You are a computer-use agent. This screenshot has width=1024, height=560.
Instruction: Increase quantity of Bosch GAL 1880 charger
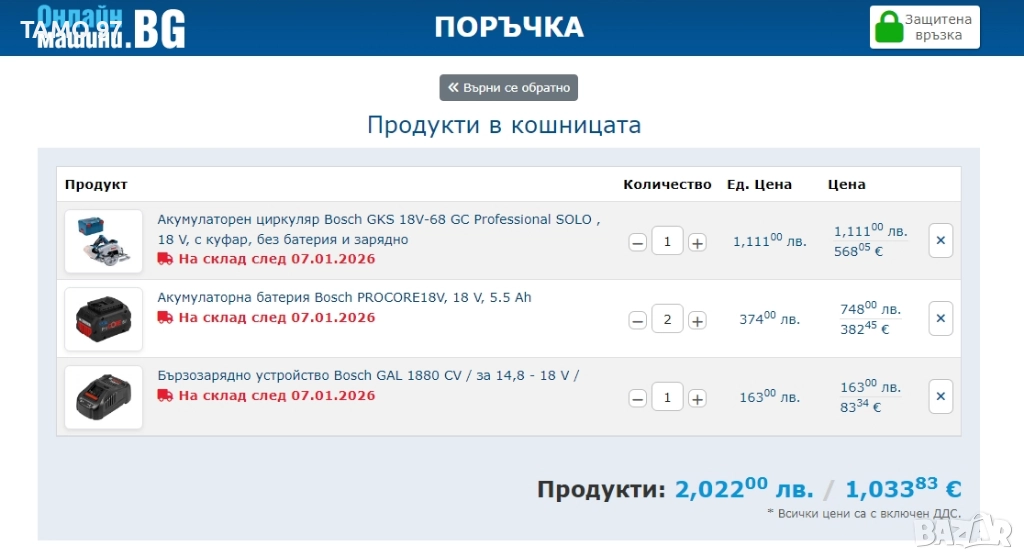click(697, 398)
